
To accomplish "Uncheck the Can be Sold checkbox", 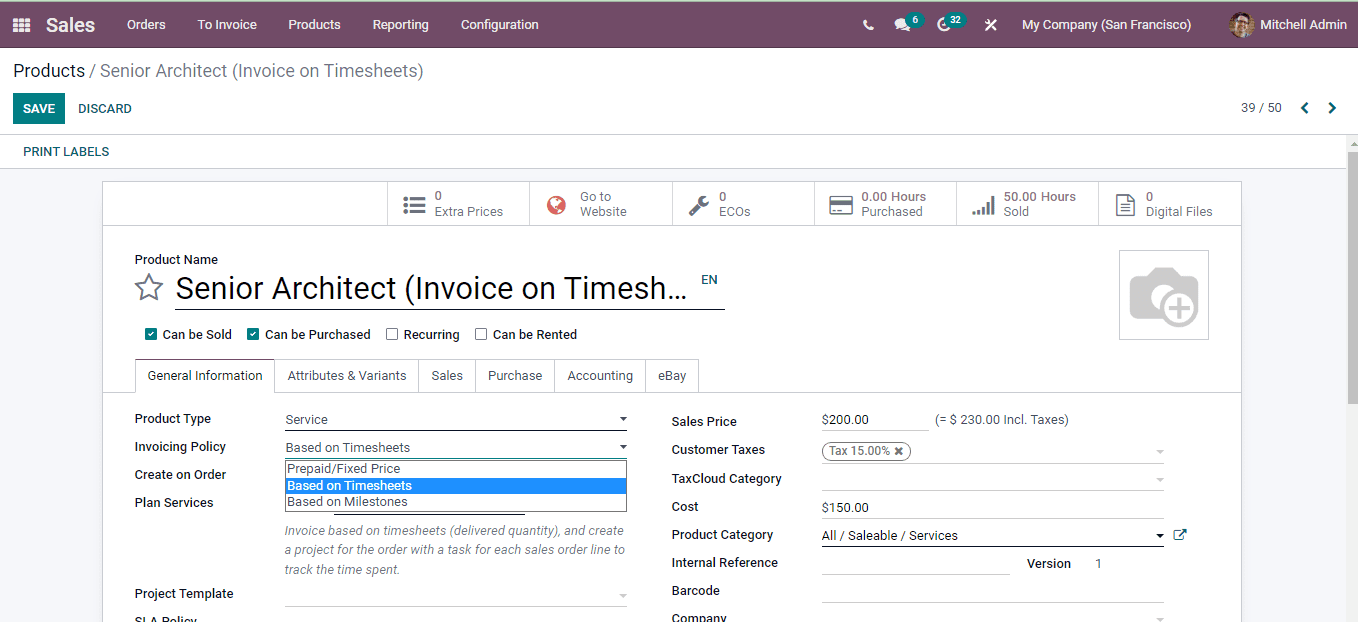I will coord(151,334).
